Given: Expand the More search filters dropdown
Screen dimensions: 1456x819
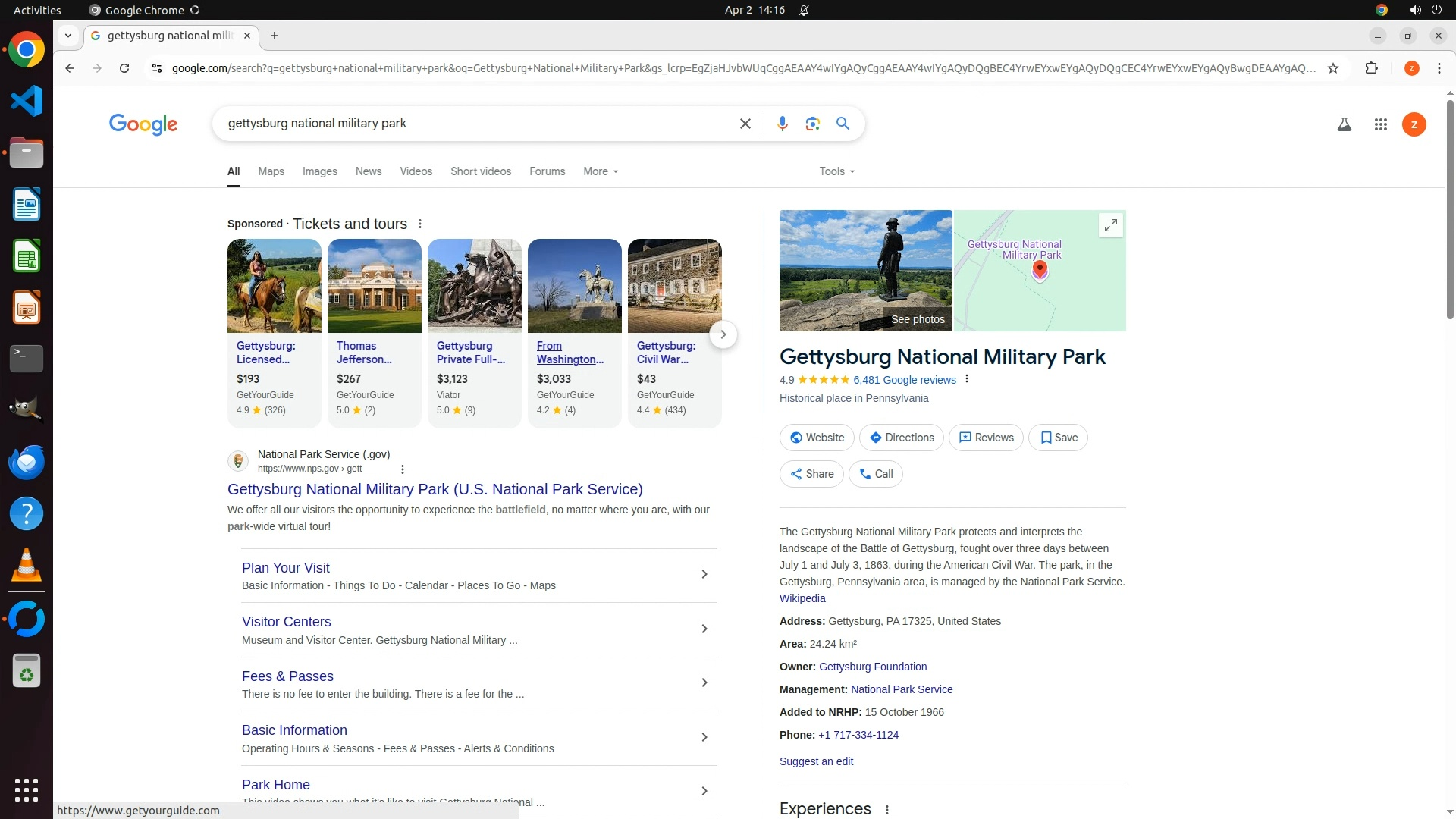Looking at the screenshot, I should pyautogui.click(x=600, y=171).
